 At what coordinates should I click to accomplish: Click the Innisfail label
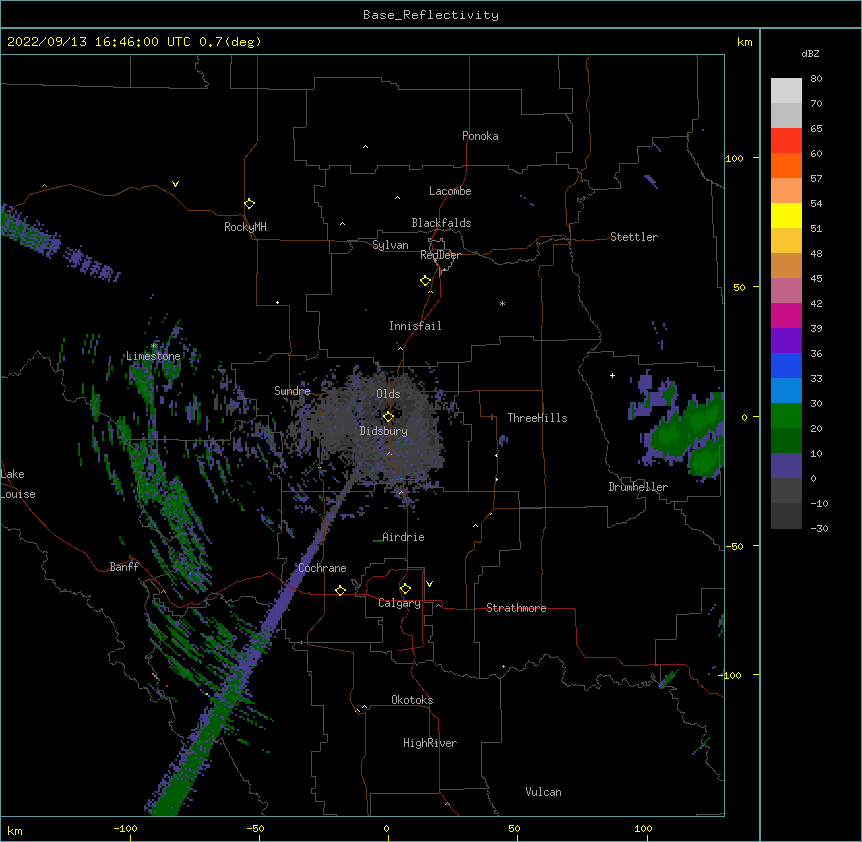[x=415, y=326]
